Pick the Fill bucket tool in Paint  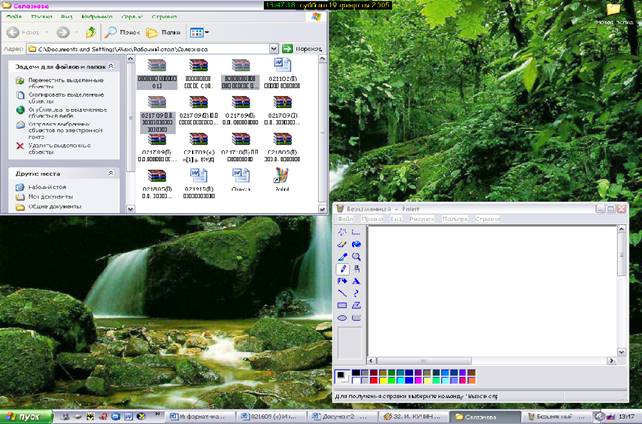357,244
